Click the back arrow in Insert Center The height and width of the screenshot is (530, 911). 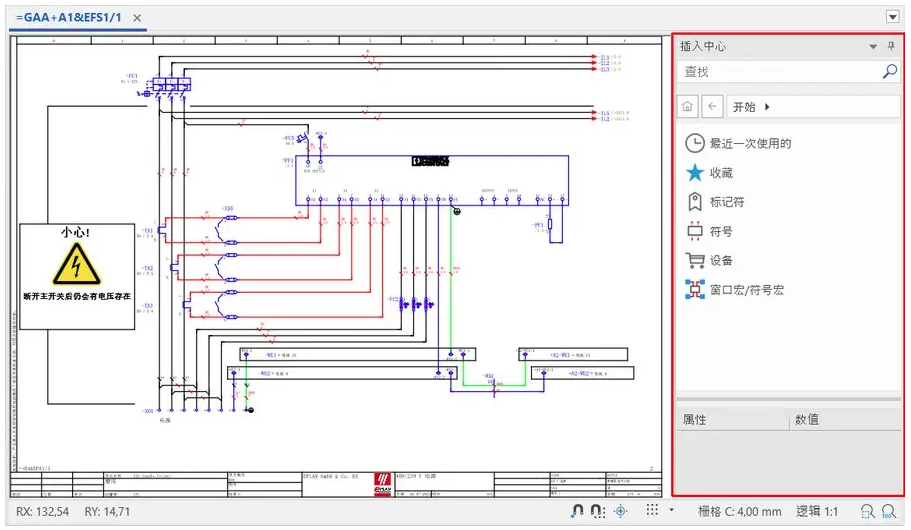tap(712, 106)
